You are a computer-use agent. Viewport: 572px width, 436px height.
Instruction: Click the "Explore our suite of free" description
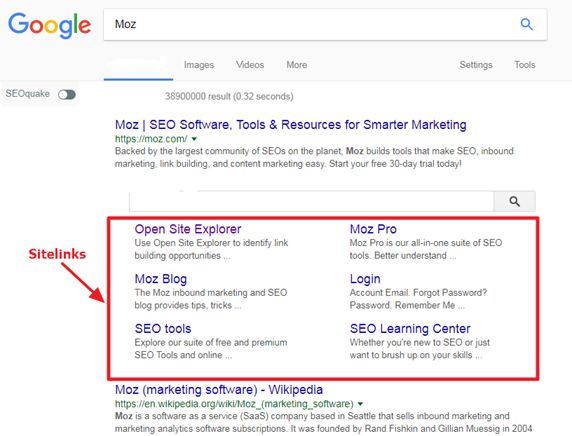[211, 349]
